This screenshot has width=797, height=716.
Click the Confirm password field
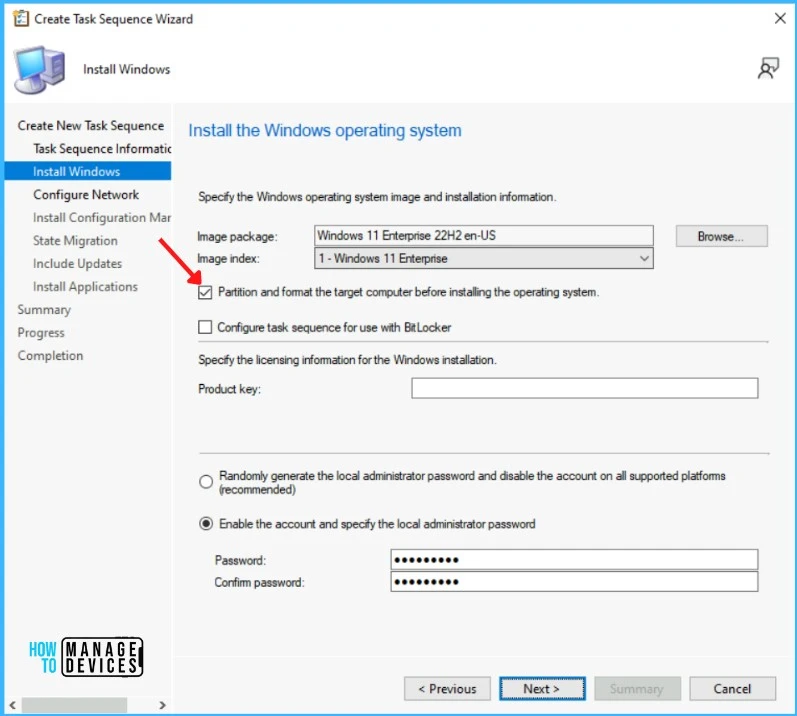tap(574, 581)
